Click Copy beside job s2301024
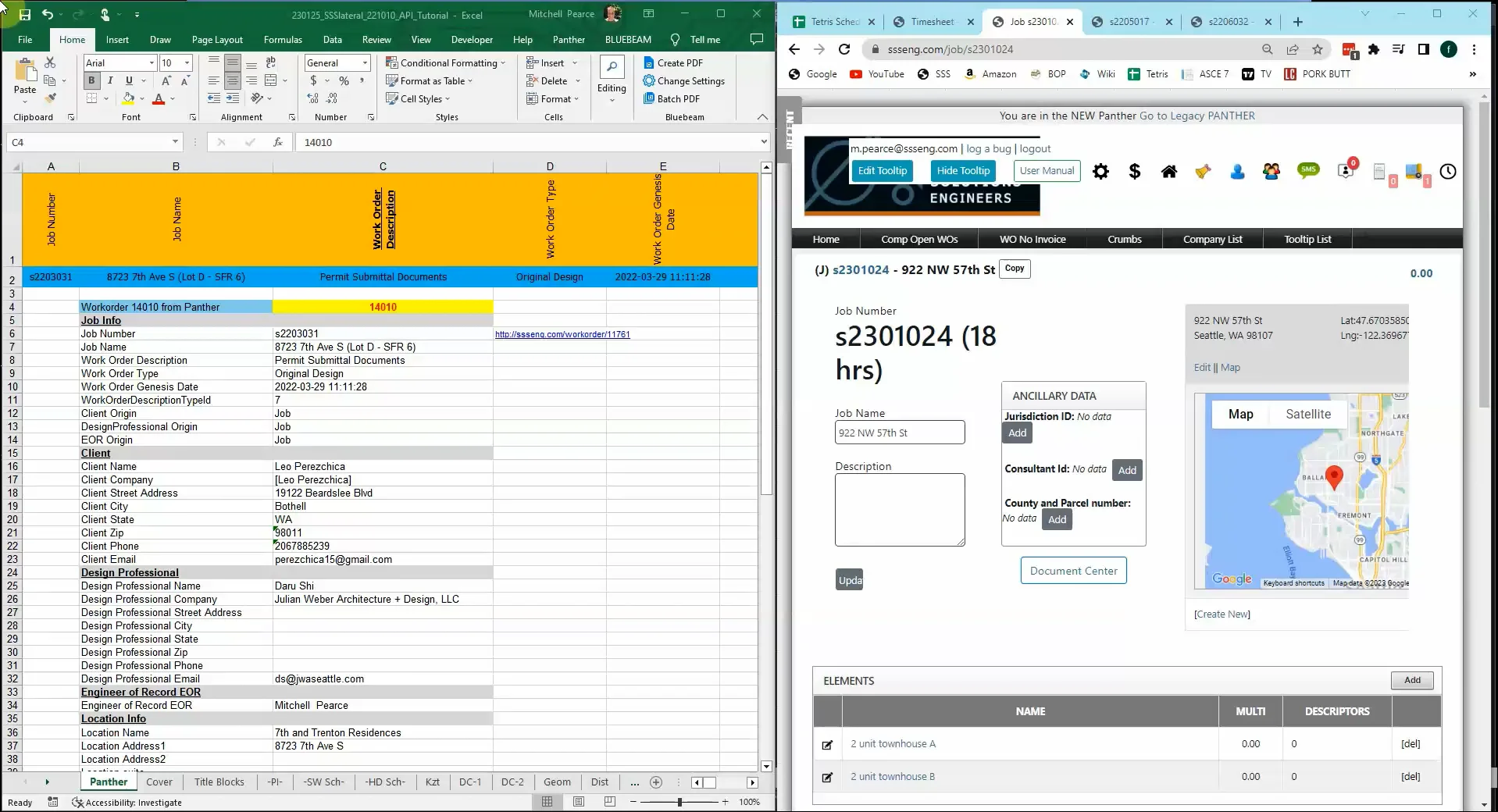 pyautogui.click(x=1014, y=269)
